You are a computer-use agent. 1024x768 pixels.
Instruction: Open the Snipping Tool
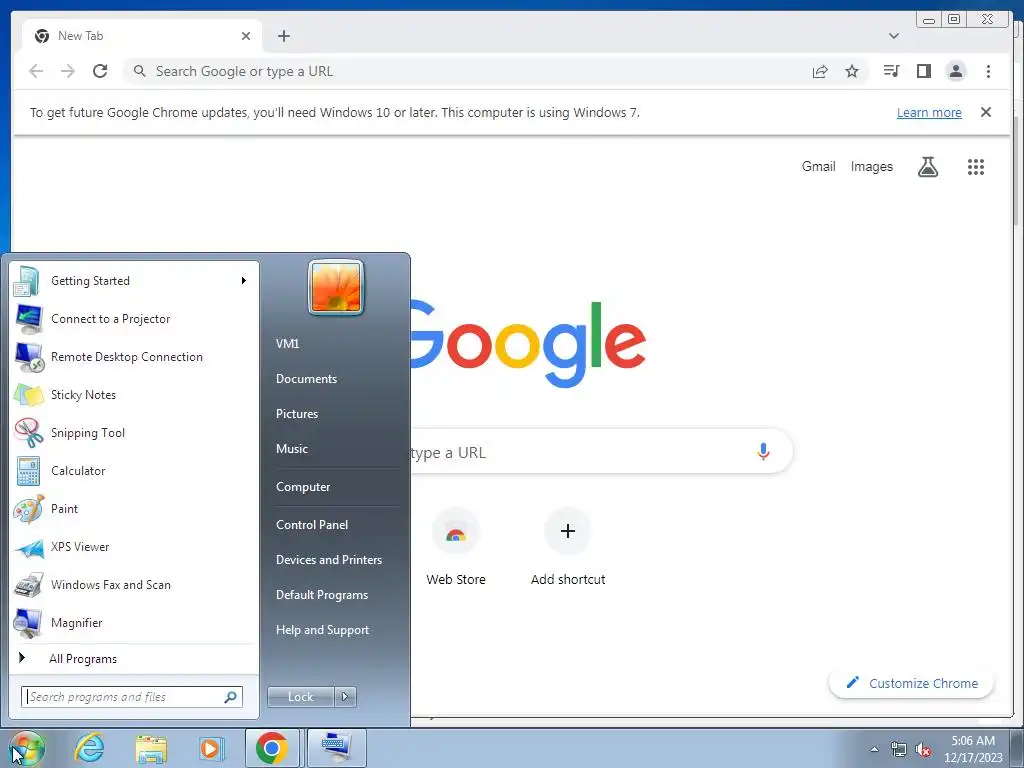coord(134,432)
